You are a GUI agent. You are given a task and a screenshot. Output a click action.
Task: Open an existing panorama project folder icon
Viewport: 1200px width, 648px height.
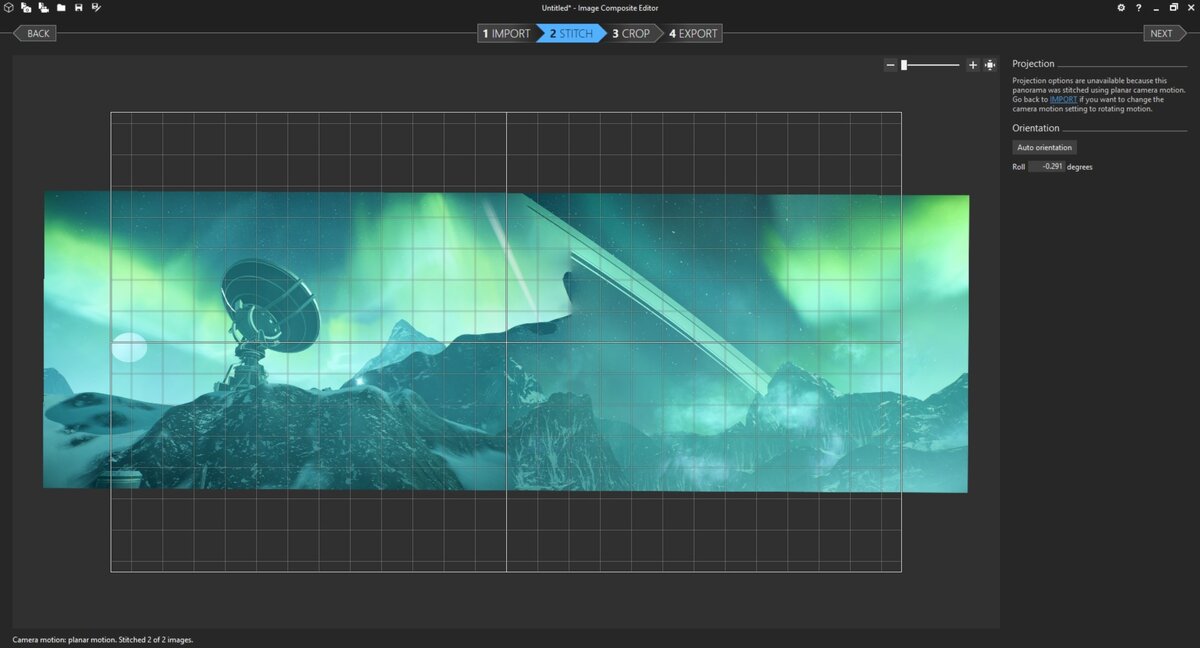(x=61, y=7)
